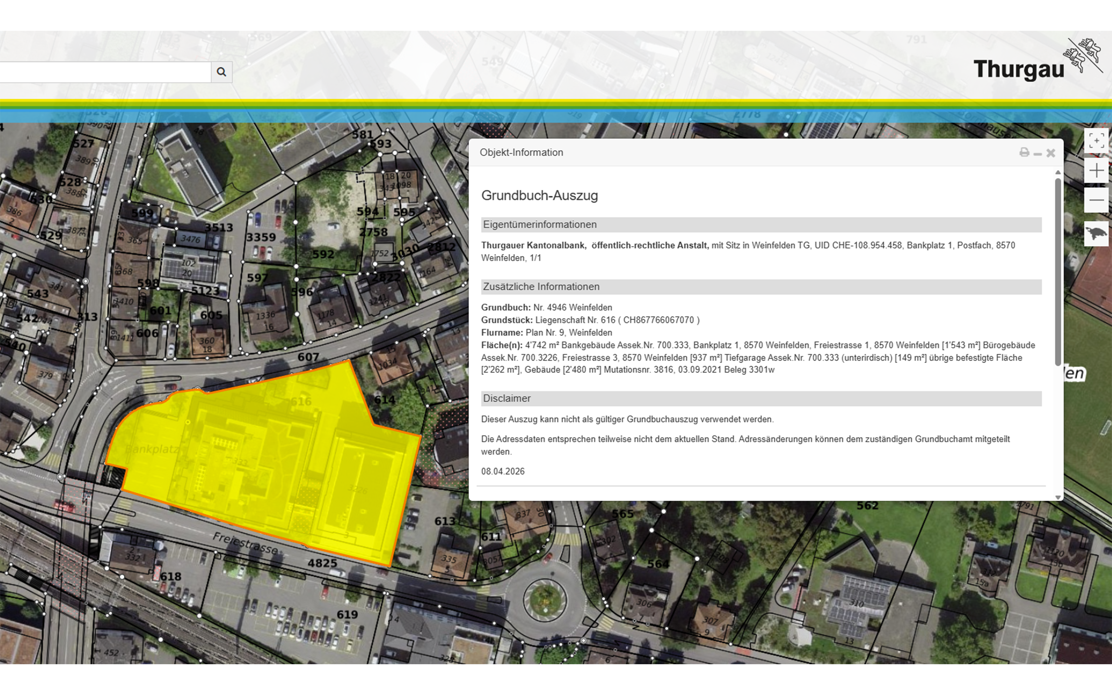Click the Objekt-Information panel title
This screenshot has width=1112, height=695.
pyautogui.click(x=521, y=152)
